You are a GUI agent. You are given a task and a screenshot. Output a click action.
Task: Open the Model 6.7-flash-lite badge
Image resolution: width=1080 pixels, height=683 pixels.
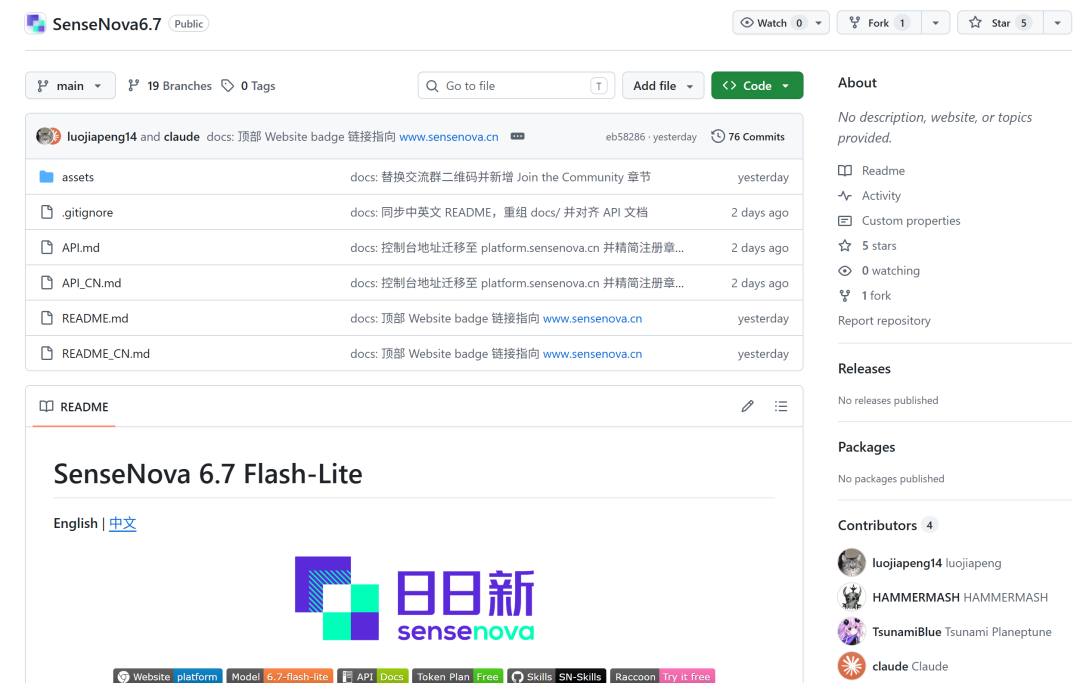280,676
